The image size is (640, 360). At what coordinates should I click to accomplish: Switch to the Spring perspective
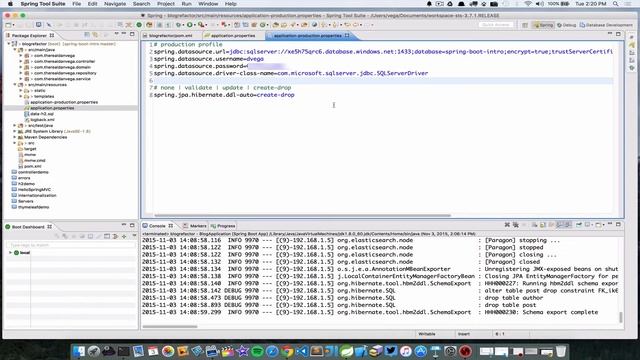(543, 25)
